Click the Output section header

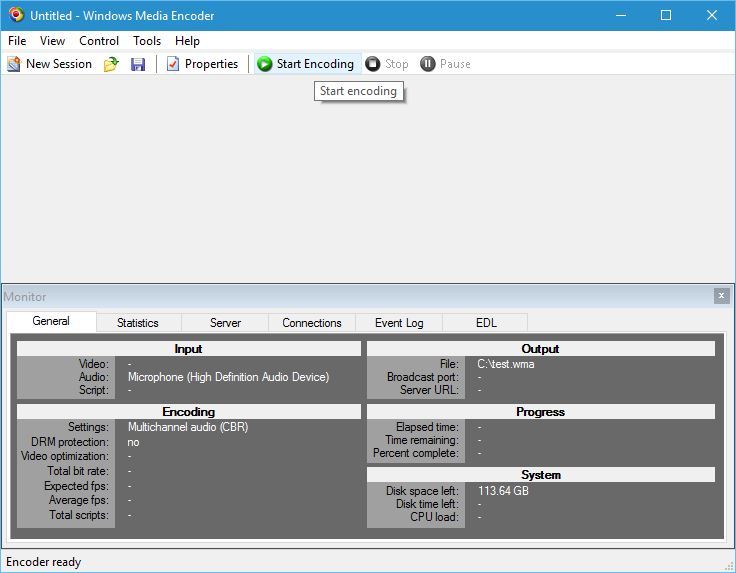pyautogui.click(x=541, y=349)
